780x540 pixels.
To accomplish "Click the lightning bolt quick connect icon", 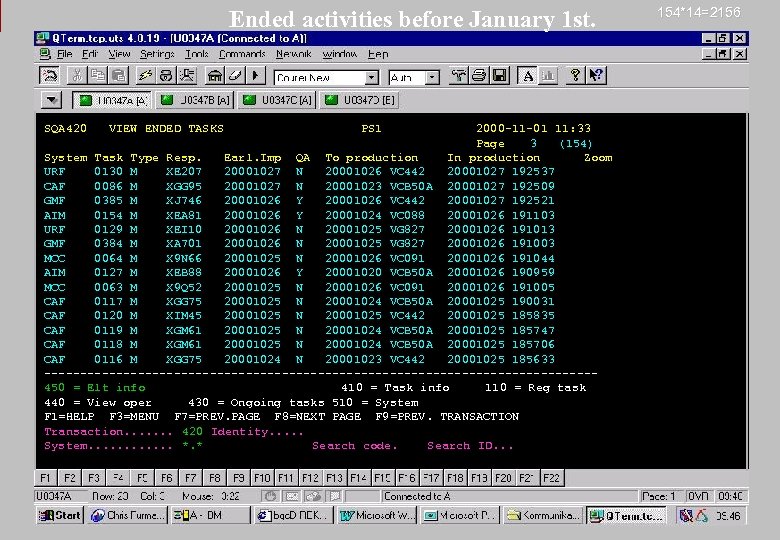I will 145,76.
